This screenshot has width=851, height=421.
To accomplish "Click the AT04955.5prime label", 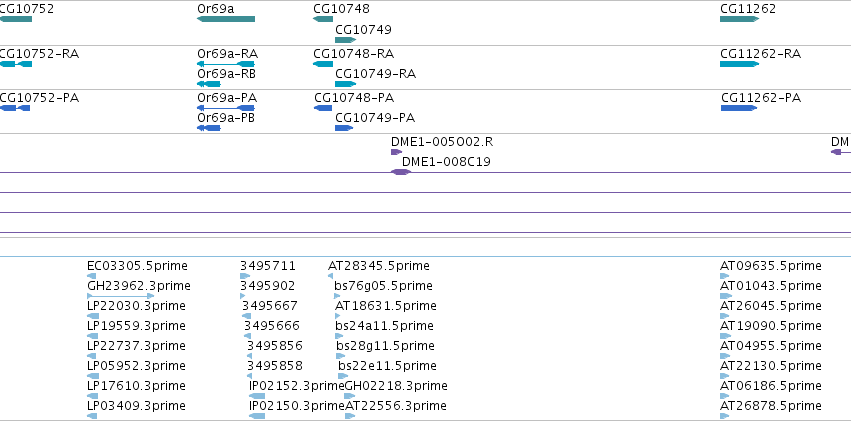I will click(771, 346).
